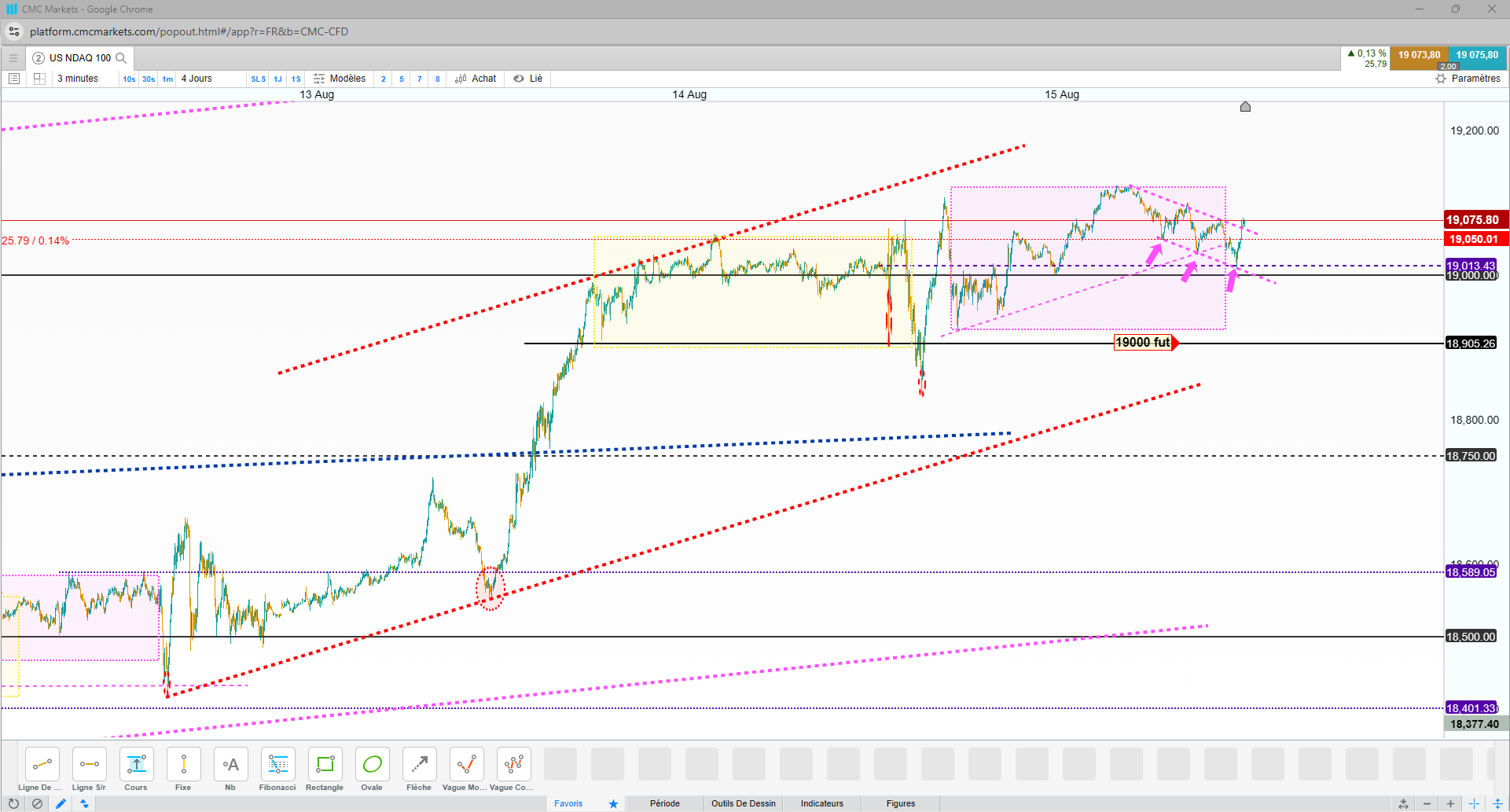Toggle the 1J range shortcut
1510x812 pixels.
pos(277,79)
